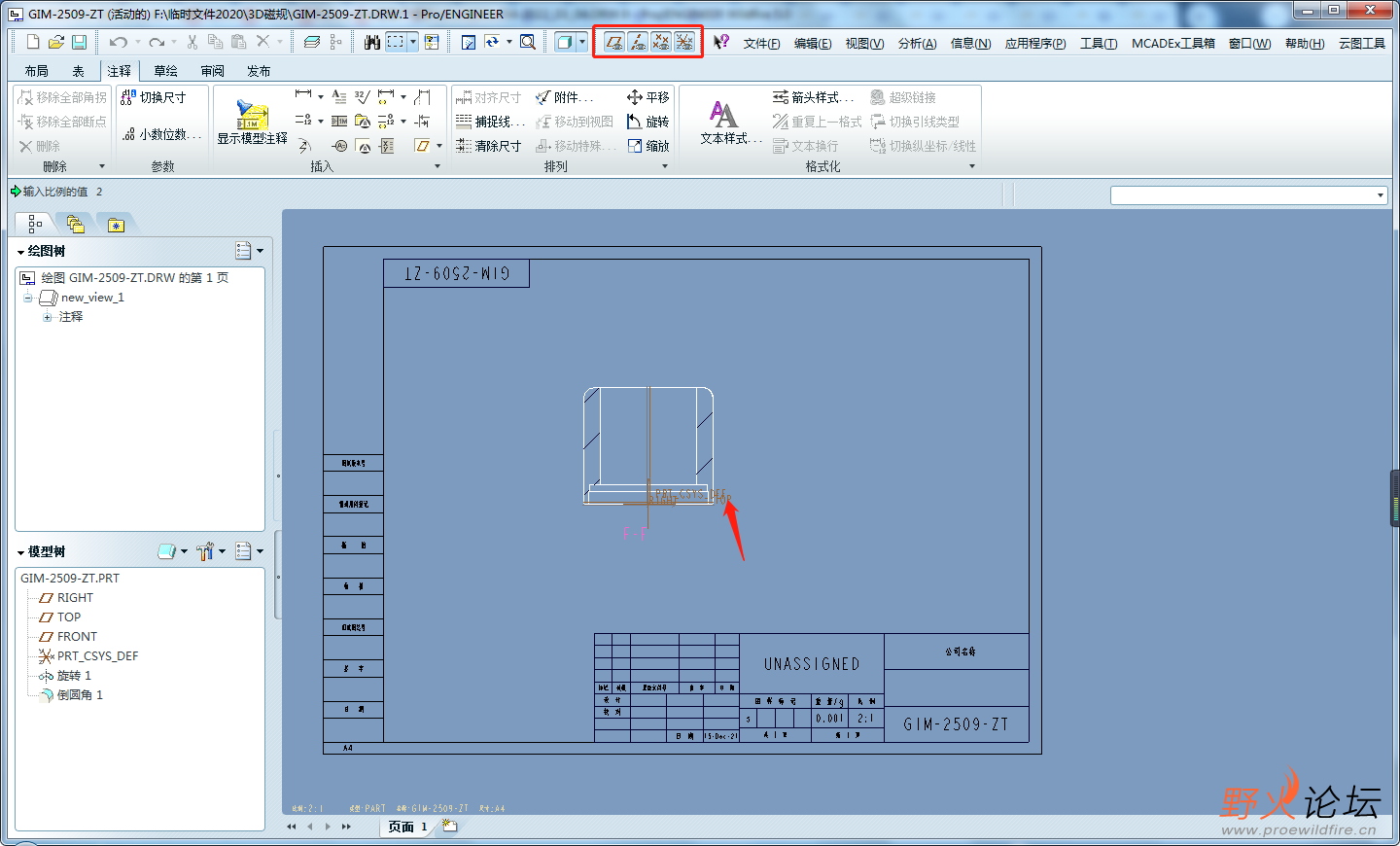The width and height of the screenshot is (1400, 846).
Task: Click the Undo arrow icon
Action: coord(119,42)
